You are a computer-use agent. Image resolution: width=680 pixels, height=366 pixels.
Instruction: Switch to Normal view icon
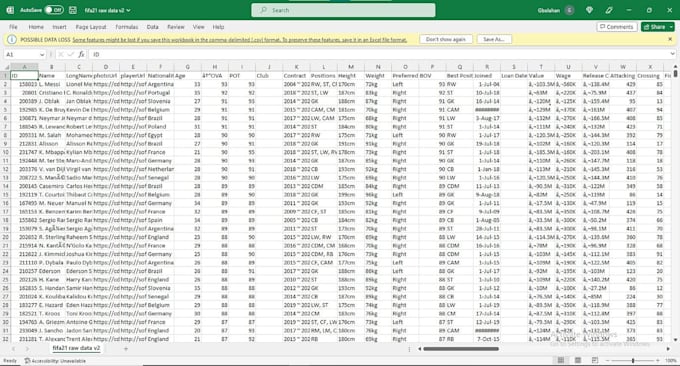560,360
